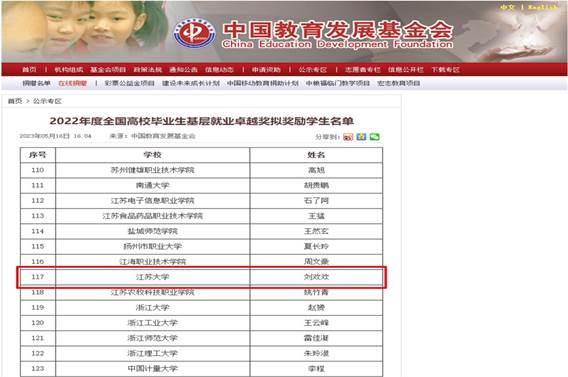The image size is (568, 377).
Task: Go to the 下载专区 section
Action: click(x=445, y=70)
